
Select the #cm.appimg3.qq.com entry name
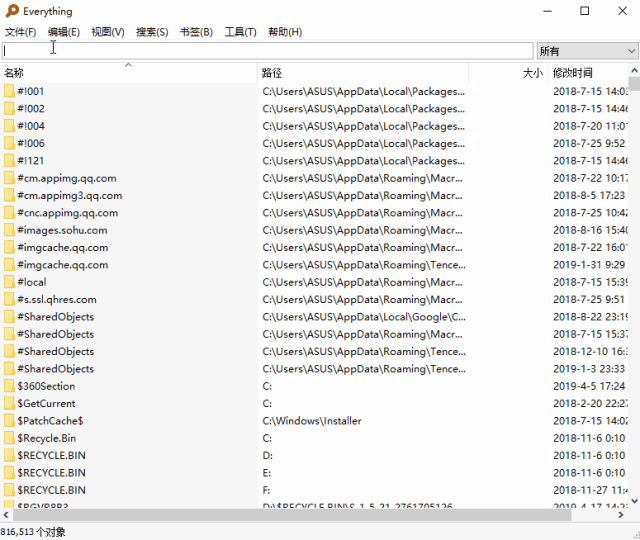[70, 196]
